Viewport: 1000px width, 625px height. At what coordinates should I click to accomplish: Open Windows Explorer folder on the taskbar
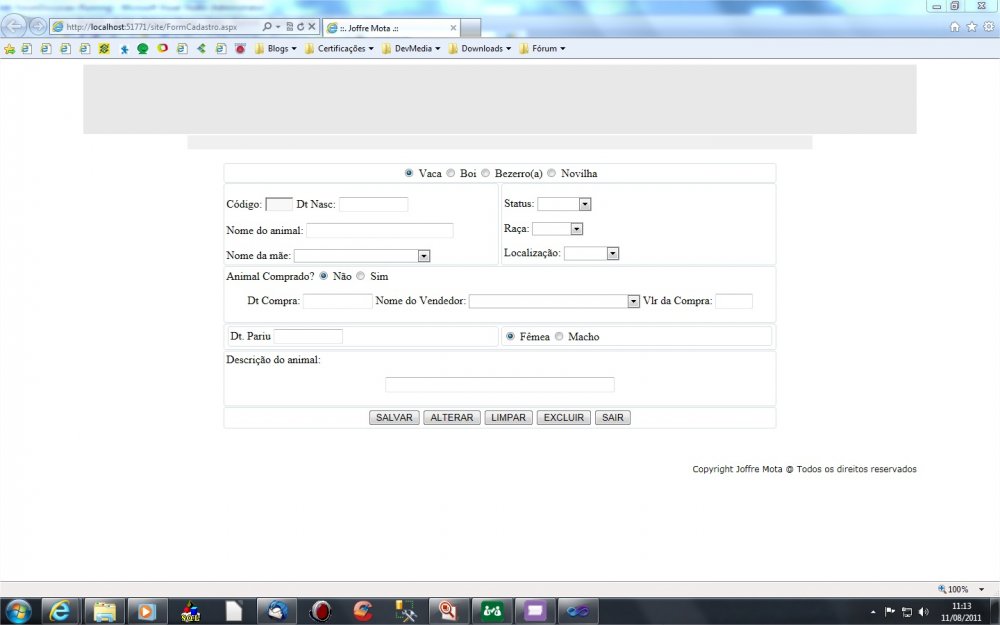click(103, 610)
